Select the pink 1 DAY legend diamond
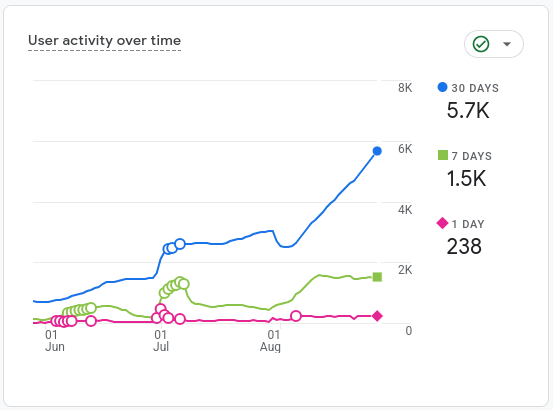Image resolution: width=553 pixels, height=410 pixels. point(442,223)
